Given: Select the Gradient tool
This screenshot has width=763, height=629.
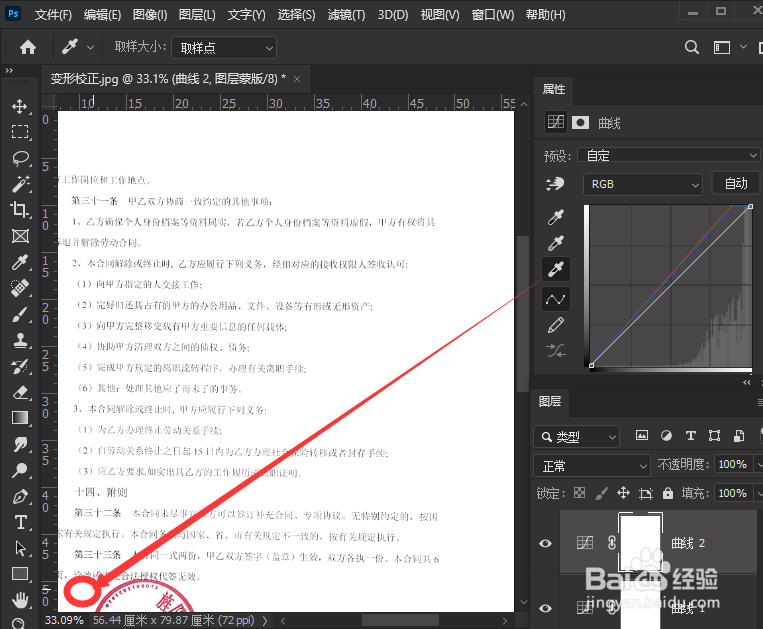Looking at the screenshot, I should tap(20, 418).
